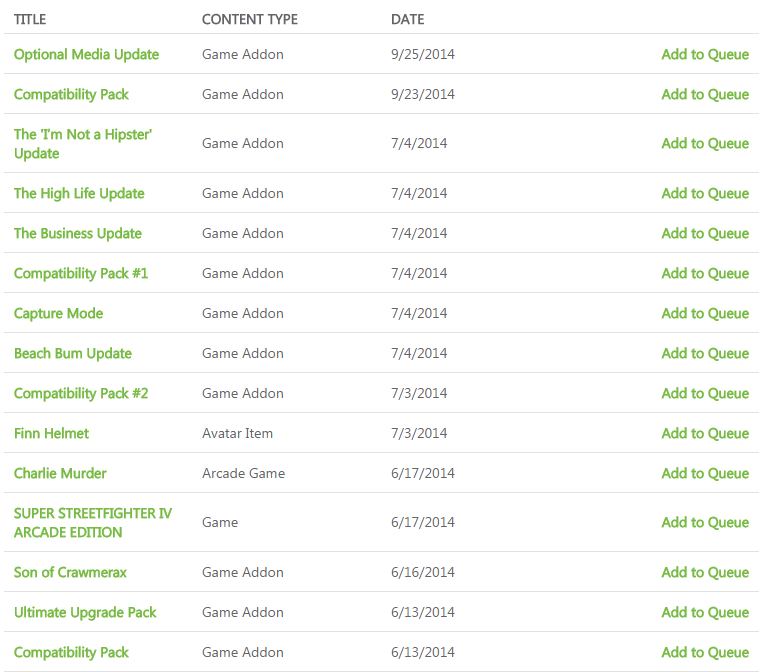The width and height of the screenshot is (765, 672).
Task: Open the Charlie Murder arcade game
Action: 60,473
